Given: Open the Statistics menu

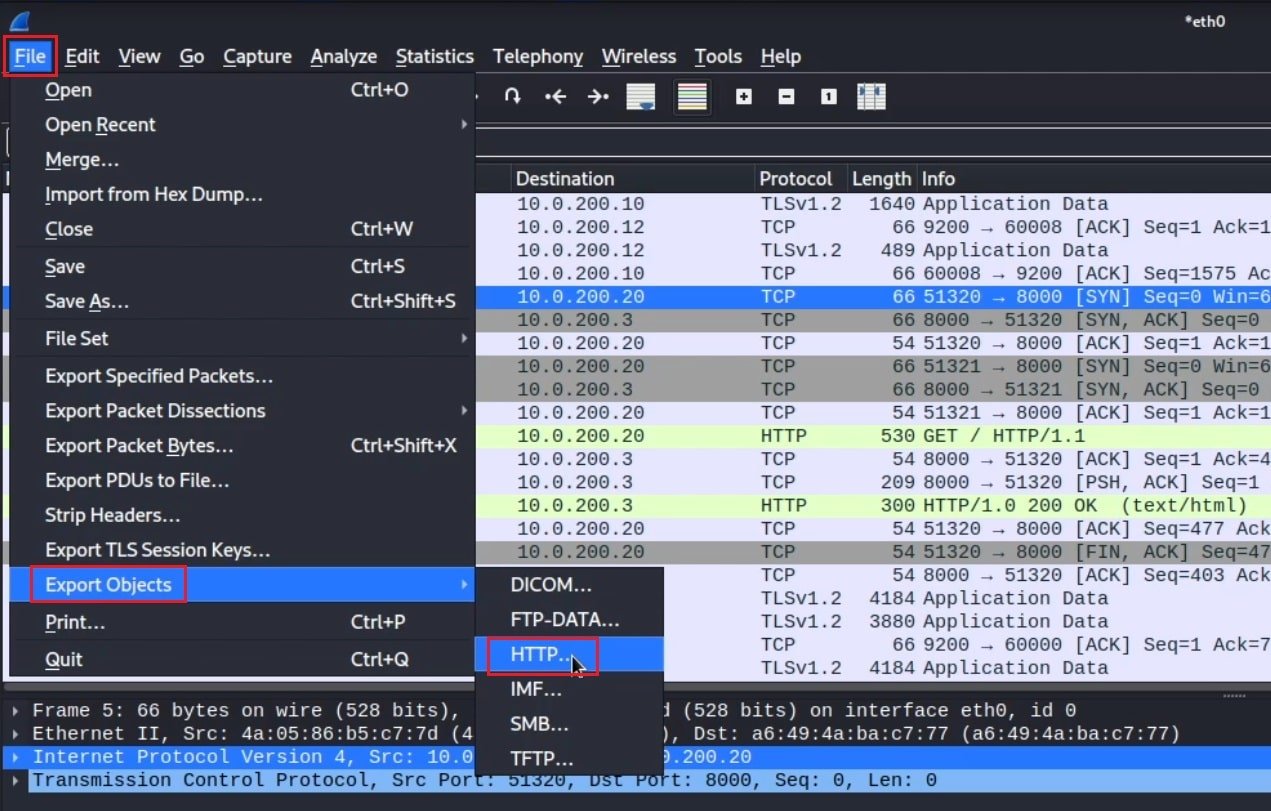Looking at the screenshot, I should 434,57.
